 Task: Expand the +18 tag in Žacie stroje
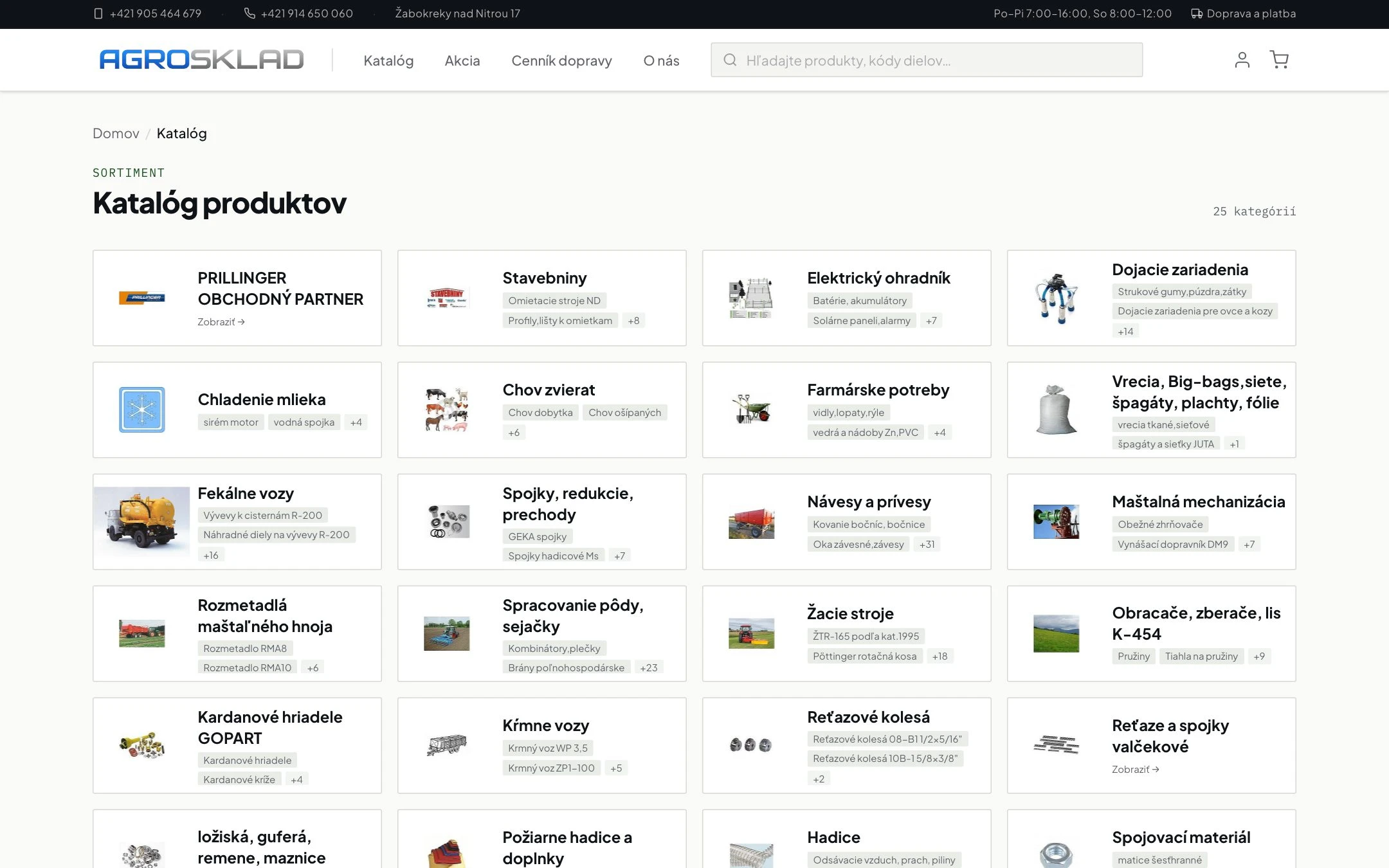coord(940,656)
